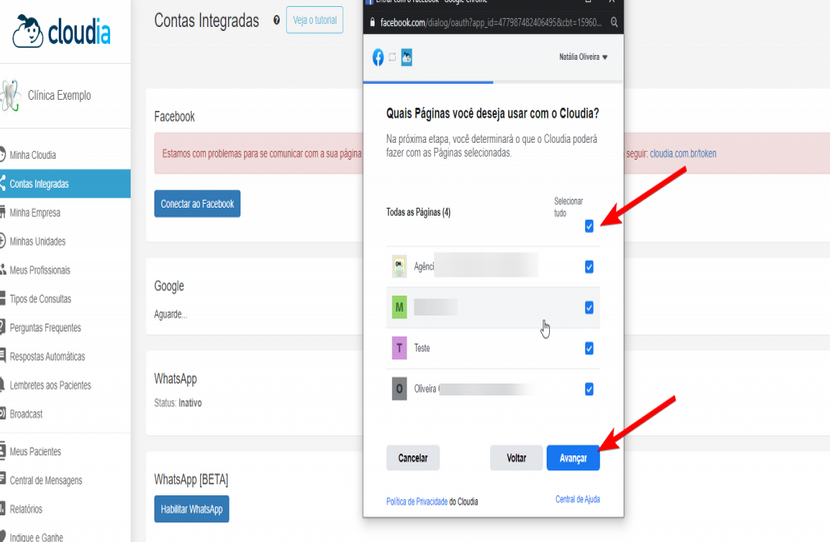This screenshot has width=830, height=542.
Task: Click the purple T Teste page avatar
Action: point(399,348)
